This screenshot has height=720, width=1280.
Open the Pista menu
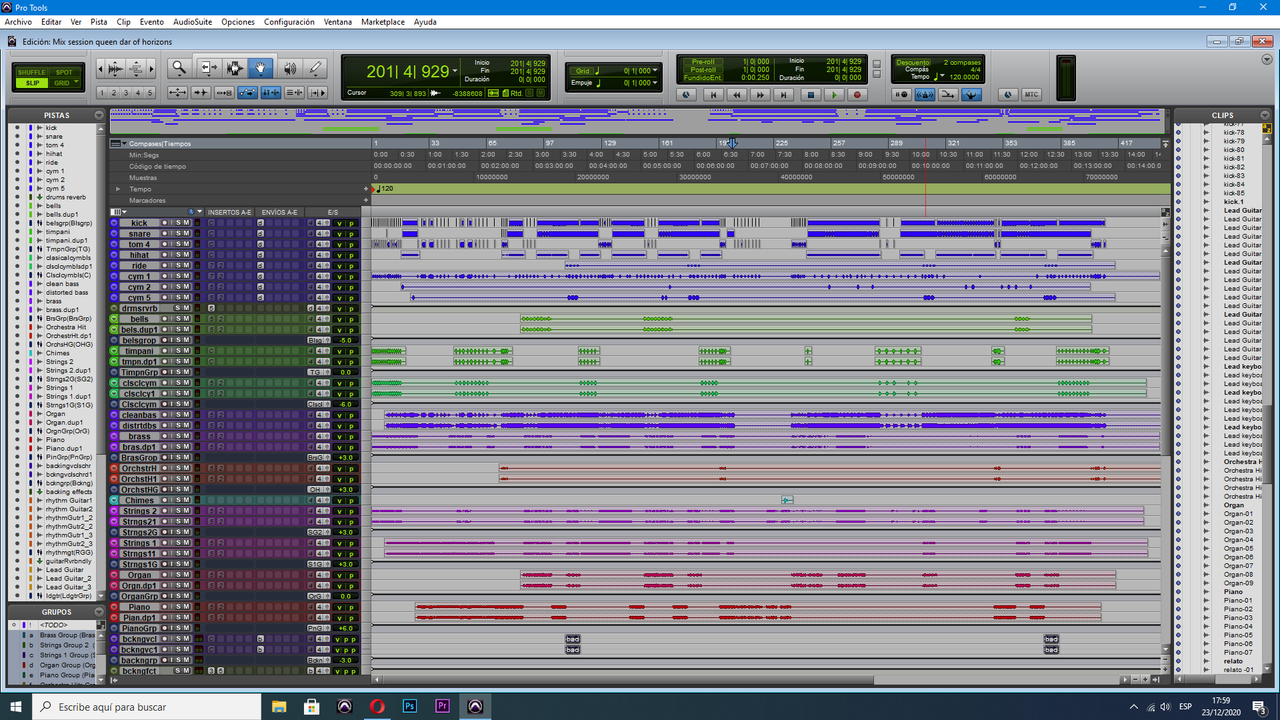99,21
